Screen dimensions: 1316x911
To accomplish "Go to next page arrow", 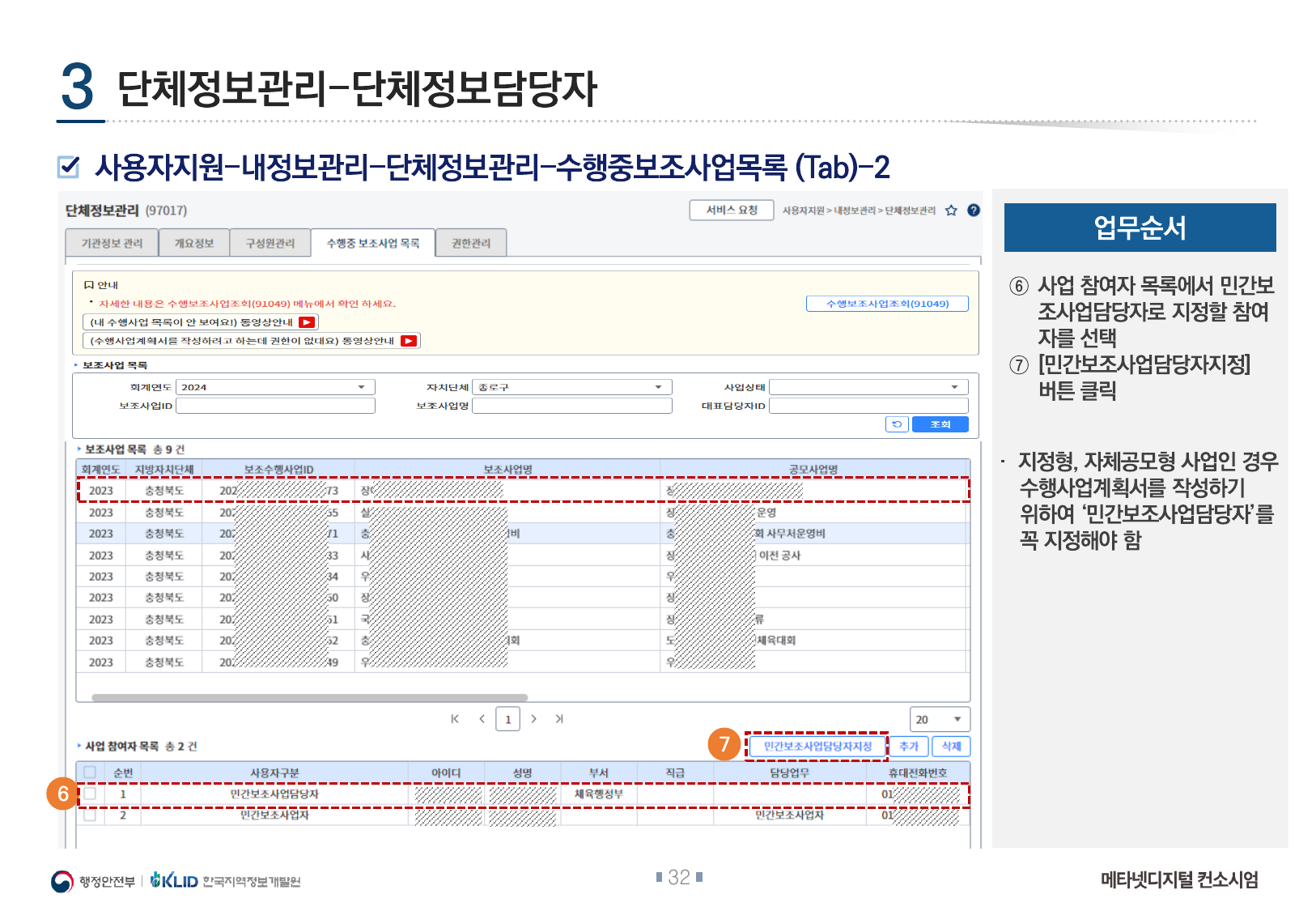I will 533,719.
